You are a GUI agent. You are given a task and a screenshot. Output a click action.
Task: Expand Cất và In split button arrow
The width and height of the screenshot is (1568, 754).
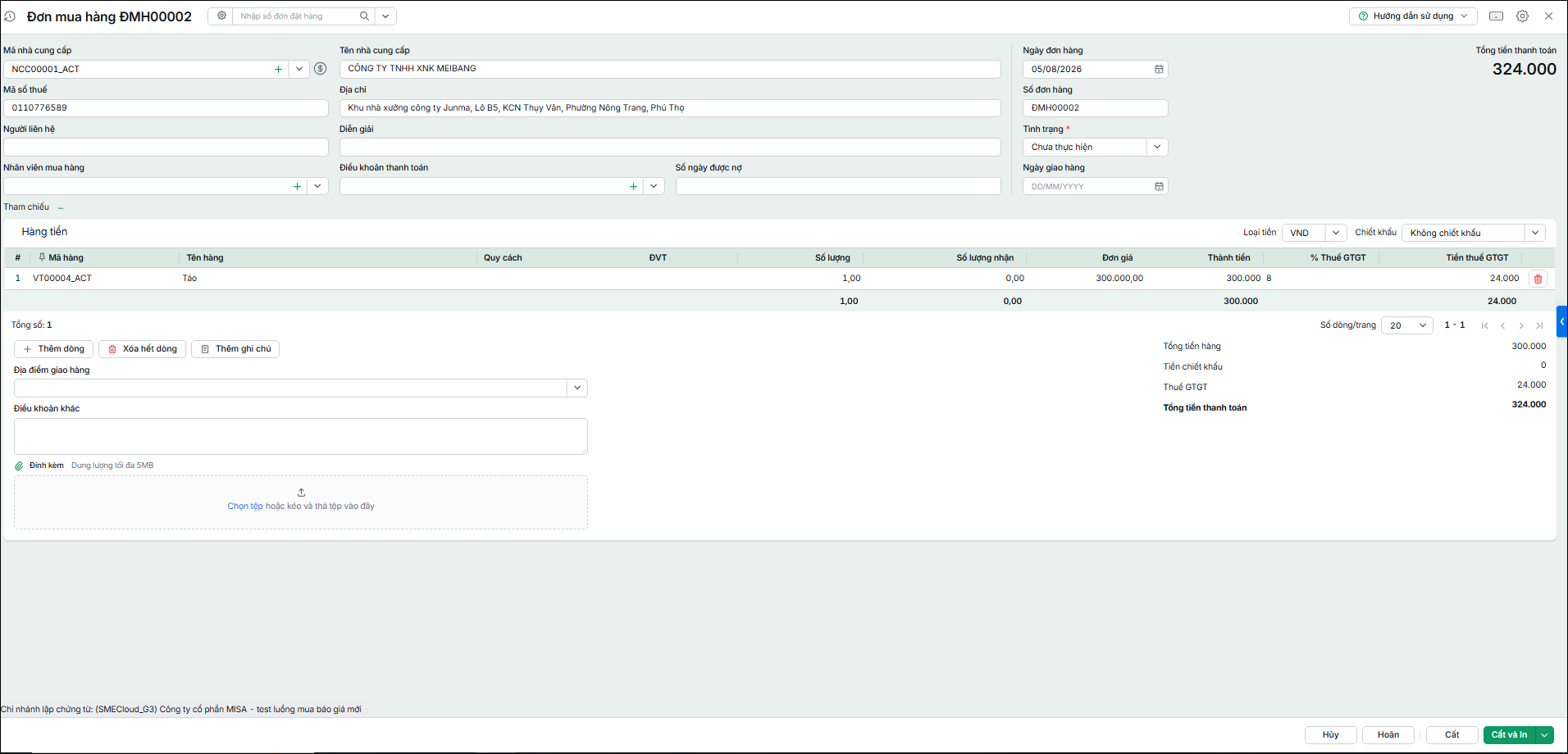(x=1544, y=735)
